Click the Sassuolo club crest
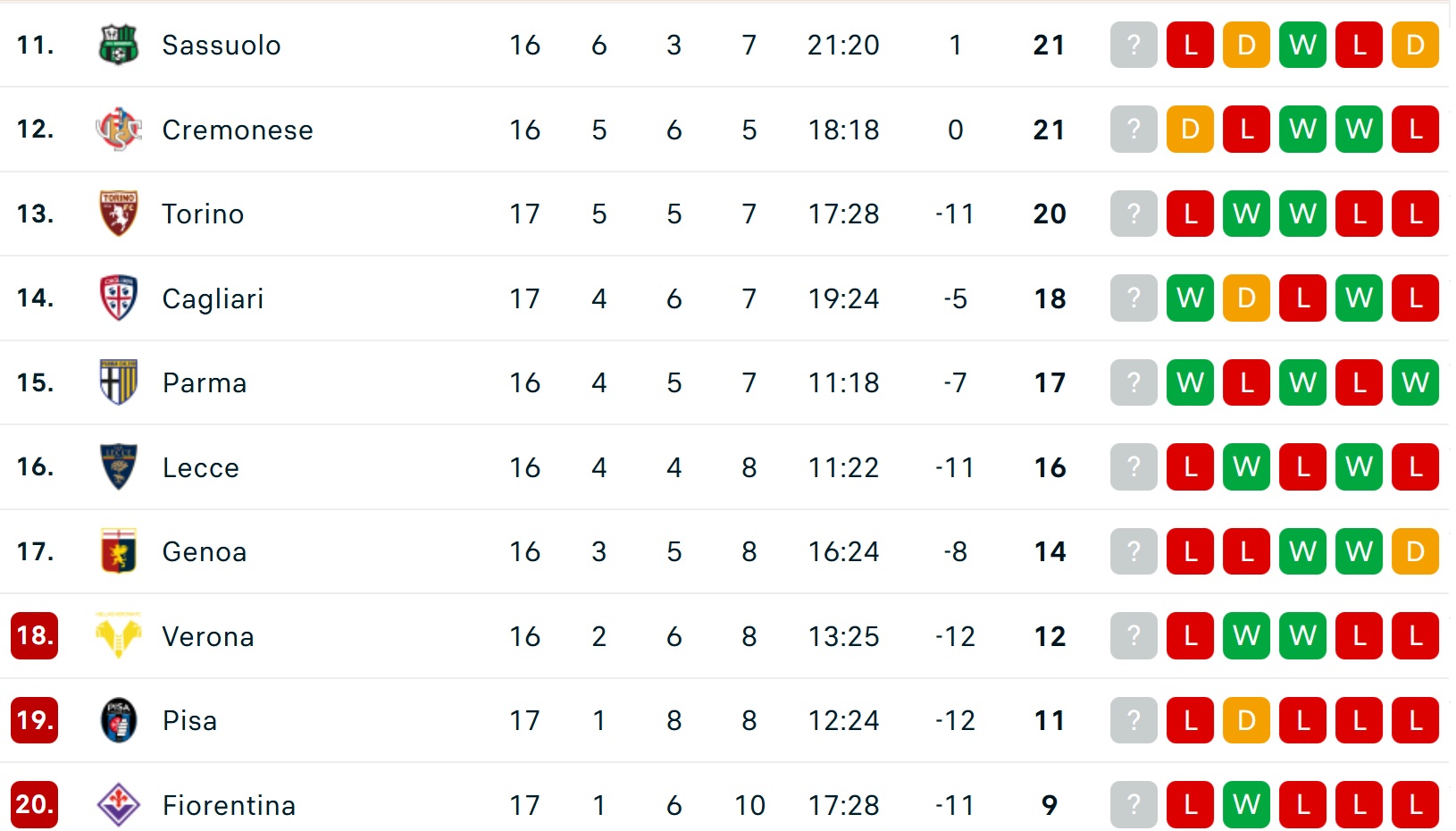1456x831 pixels. [118, 45]
